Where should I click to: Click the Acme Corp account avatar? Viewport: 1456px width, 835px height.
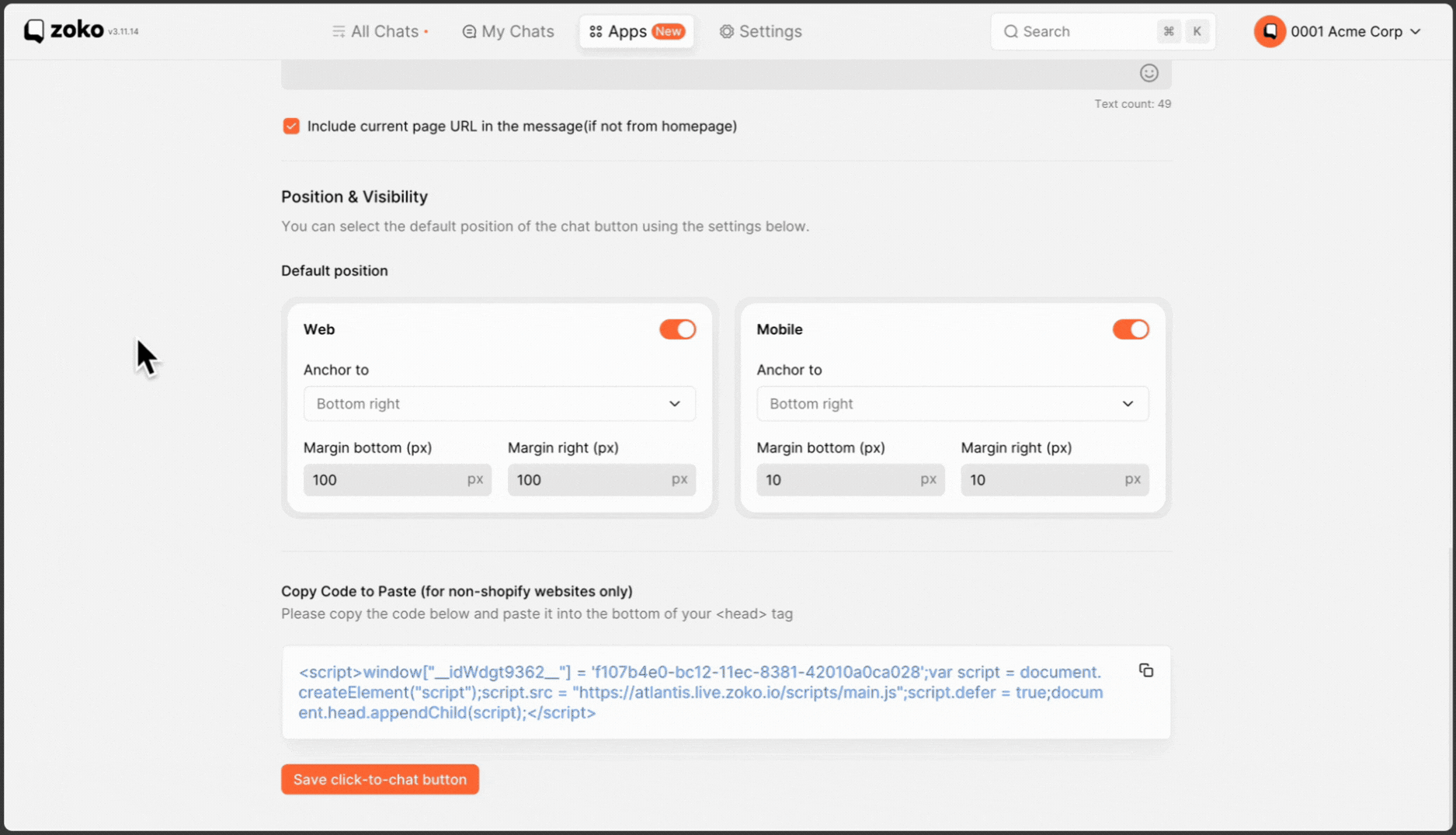click(x=1269, y=32)
